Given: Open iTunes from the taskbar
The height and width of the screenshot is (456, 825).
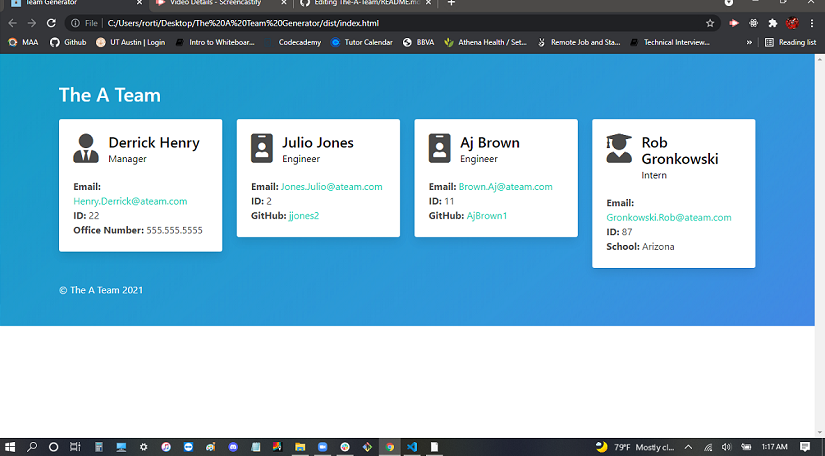Looking at the screenshot, I should point(166,447).
